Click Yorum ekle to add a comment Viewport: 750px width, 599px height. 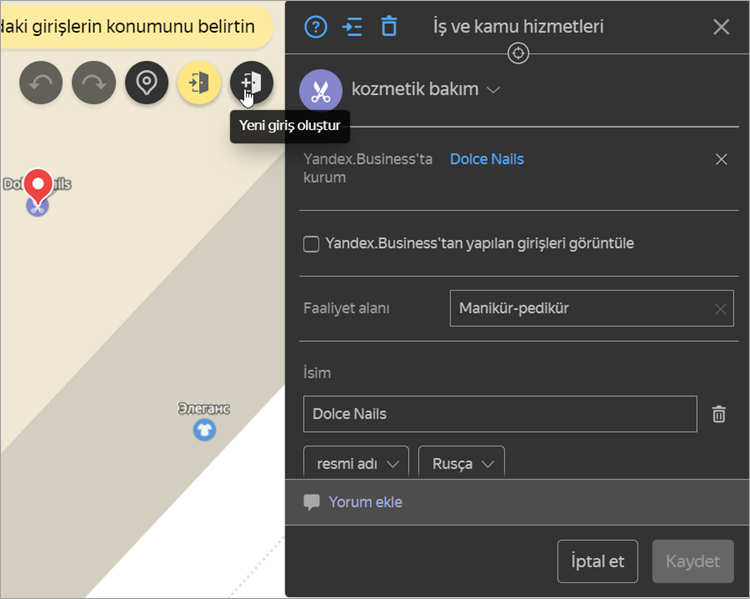click(365, 502)
